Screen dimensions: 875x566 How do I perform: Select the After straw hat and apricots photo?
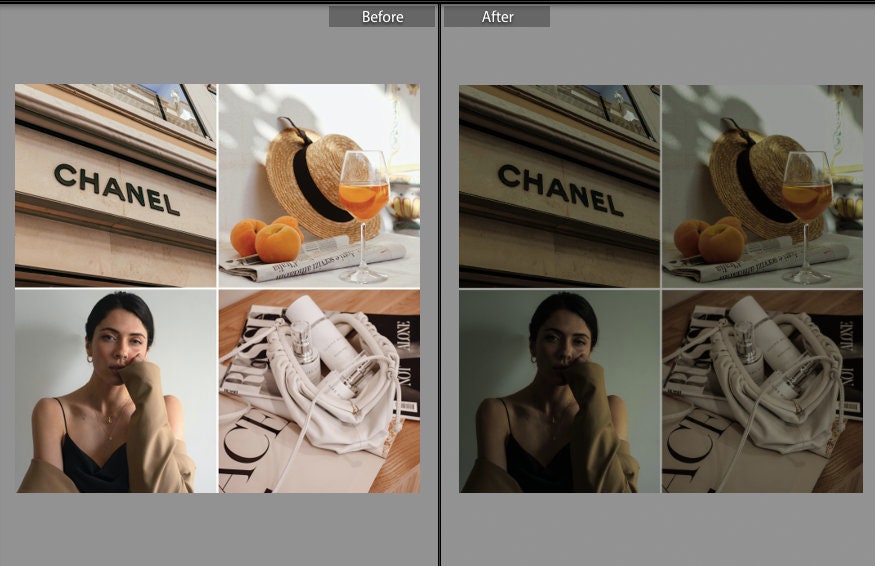pyautogui.click(x=762, y=186)
